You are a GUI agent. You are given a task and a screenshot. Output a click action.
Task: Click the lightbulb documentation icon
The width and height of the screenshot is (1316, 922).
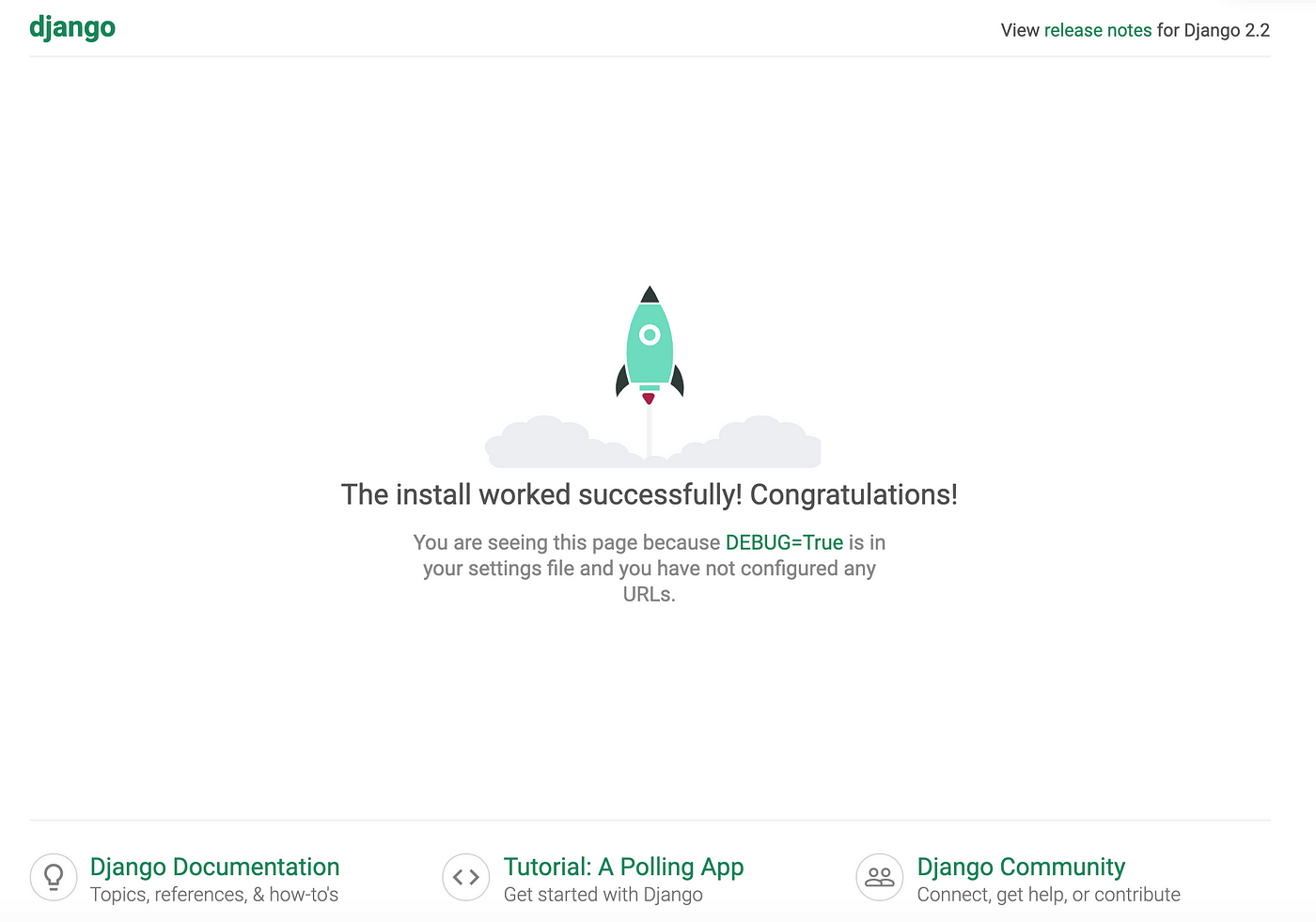[54, 877]
